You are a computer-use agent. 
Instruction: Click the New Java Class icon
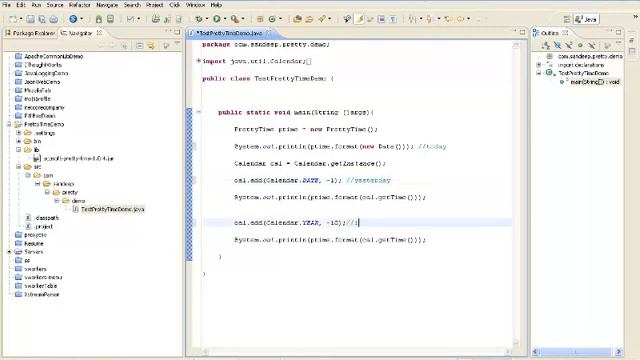click(272, 19)
